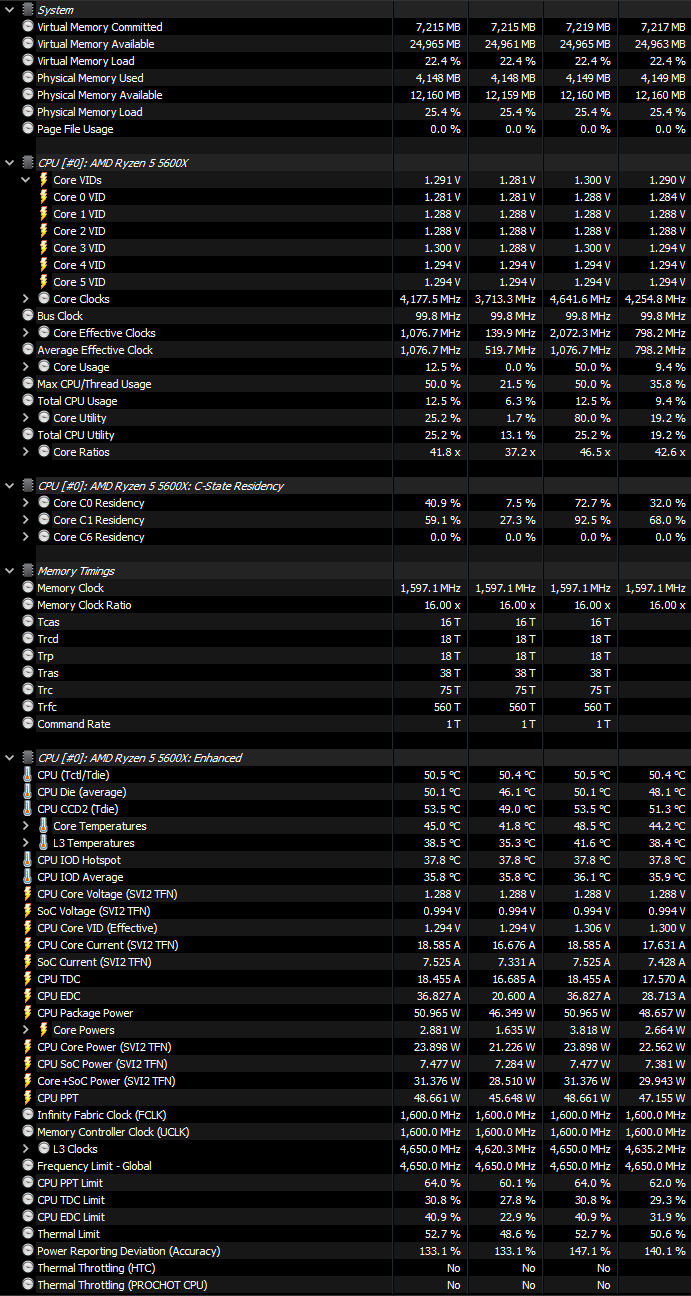Click the Command Rate icon
Image resolution: width=691 pixels, height=1296 pixels.
[28, 724]
